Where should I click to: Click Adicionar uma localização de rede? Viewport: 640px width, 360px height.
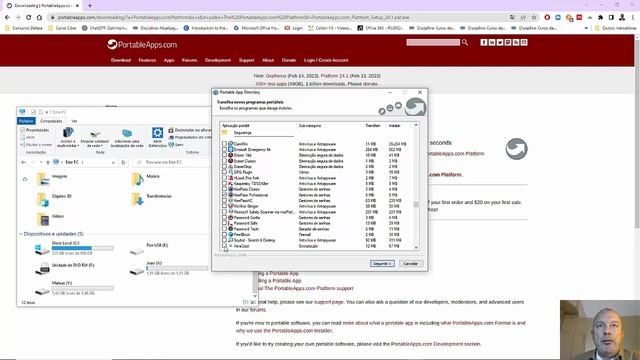pos(127,137)
